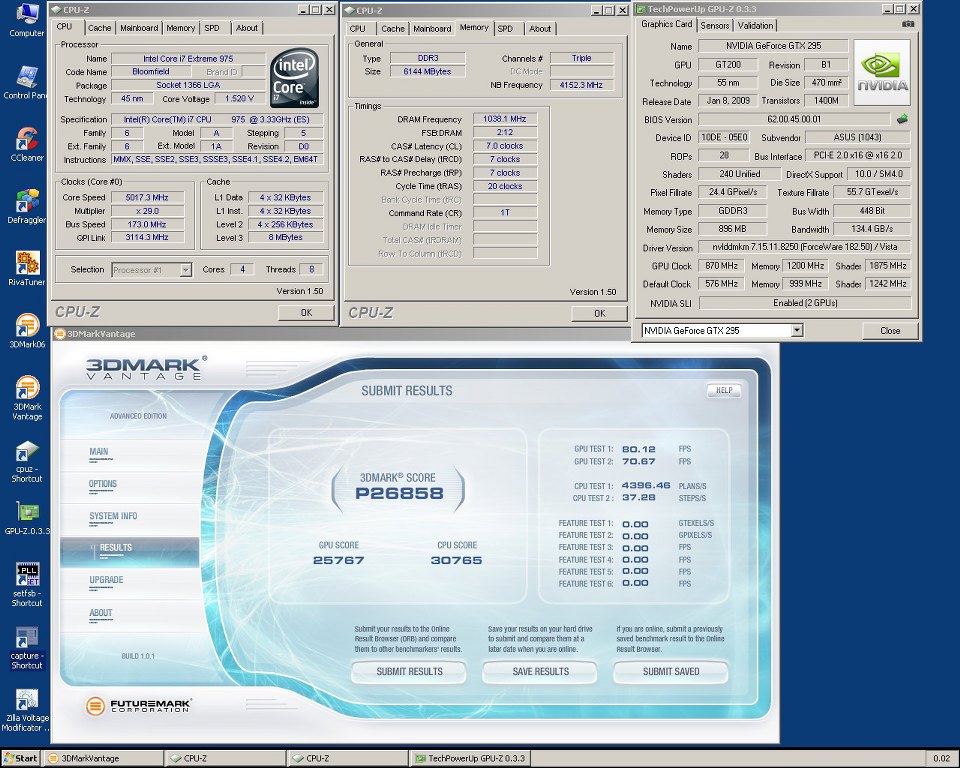
Task: Select the 3DMarkVantage taskbar button
Action: click(x=105, y=758)
